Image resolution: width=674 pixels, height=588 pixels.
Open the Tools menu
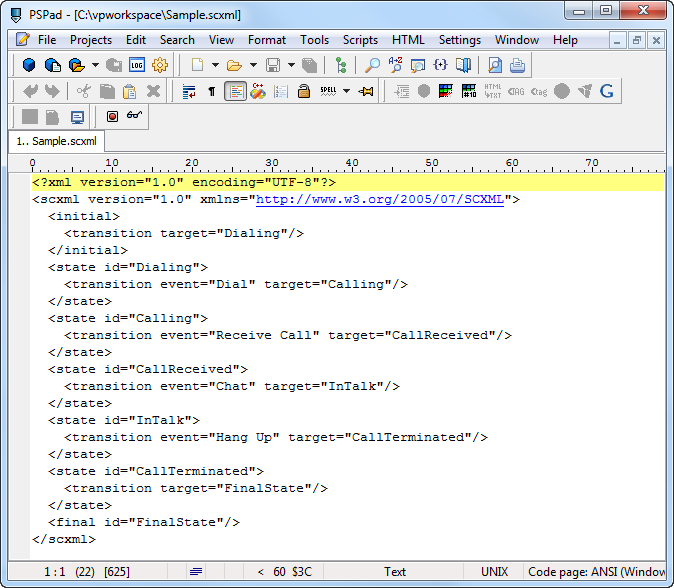314,40
